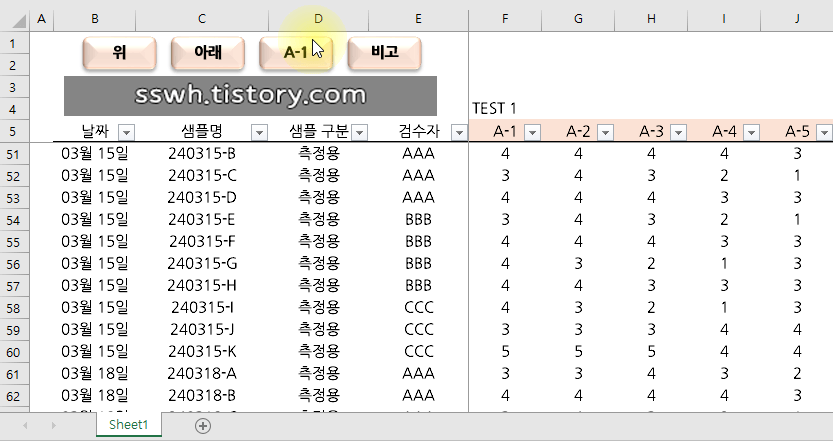Select column C header

pos(202,20)
